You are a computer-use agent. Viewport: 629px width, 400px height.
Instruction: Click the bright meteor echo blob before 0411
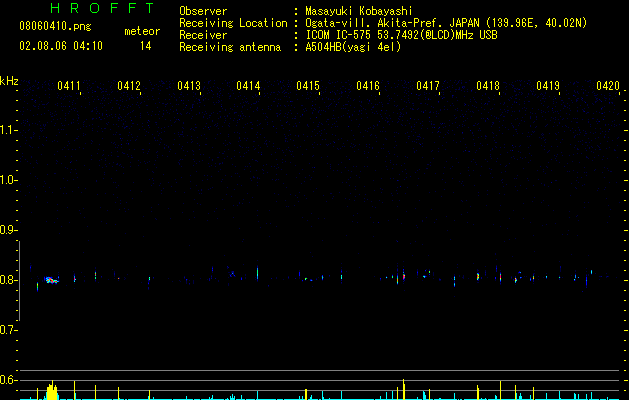point(51,280)
